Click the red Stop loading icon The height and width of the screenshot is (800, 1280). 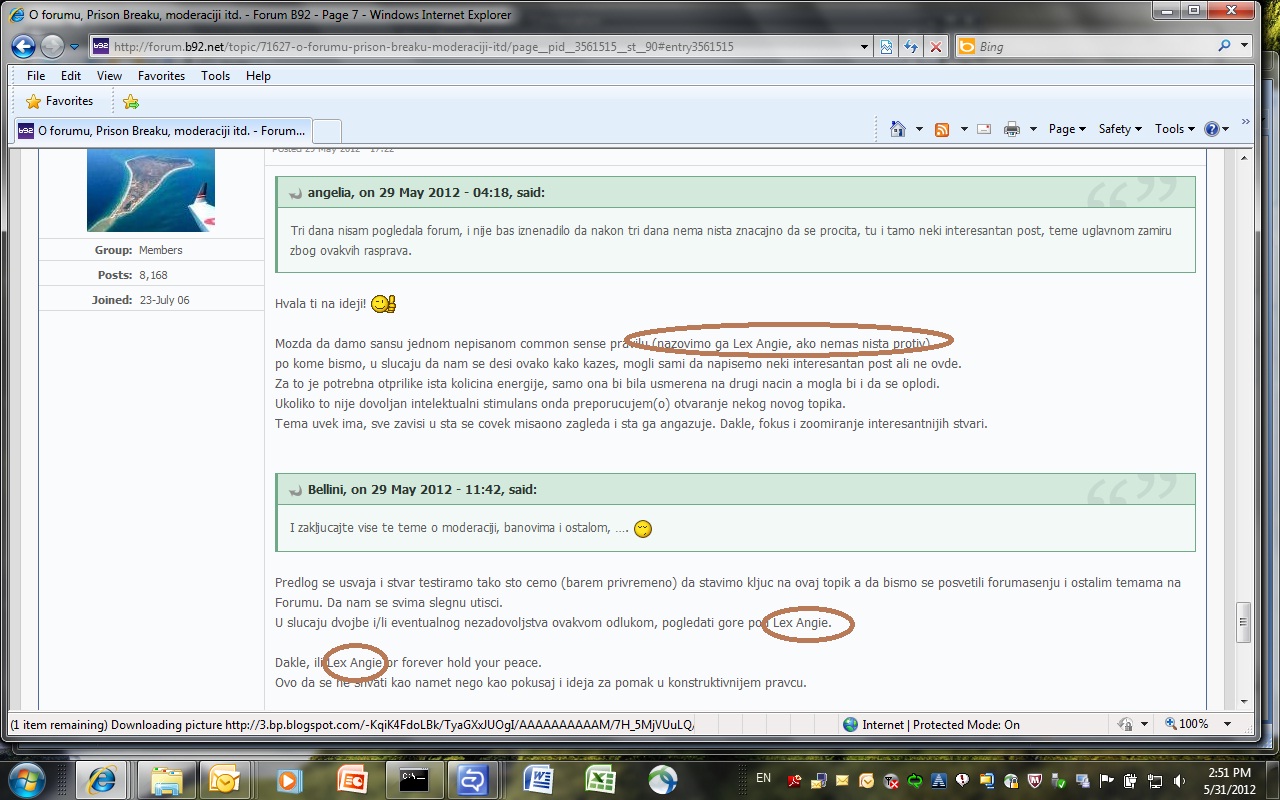point(936,46)
